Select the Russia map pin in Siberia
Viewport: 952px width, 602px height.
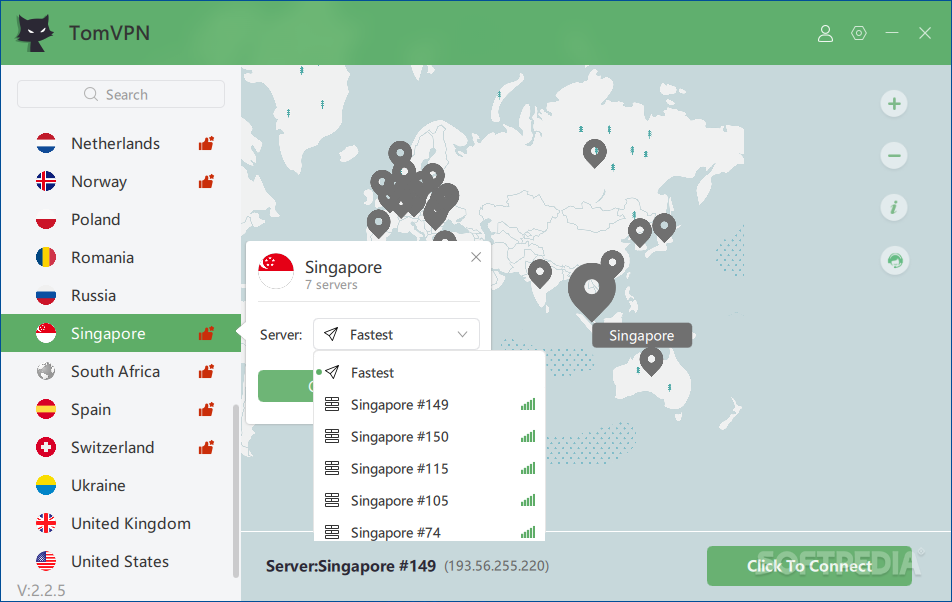point(594,153)
